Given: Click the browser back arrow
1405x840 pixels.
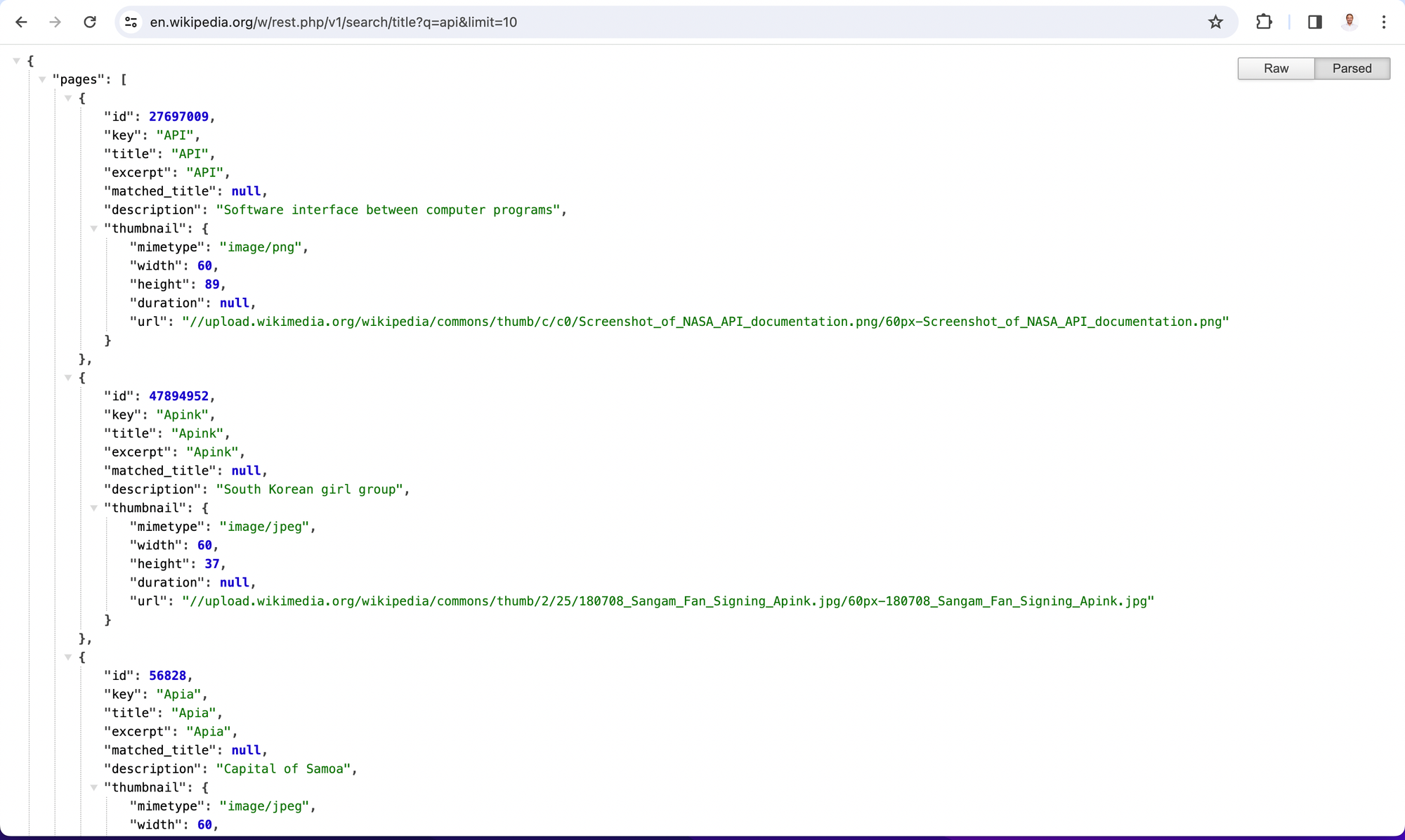Looking at the screenshot, I should click(x=21, y=22).
